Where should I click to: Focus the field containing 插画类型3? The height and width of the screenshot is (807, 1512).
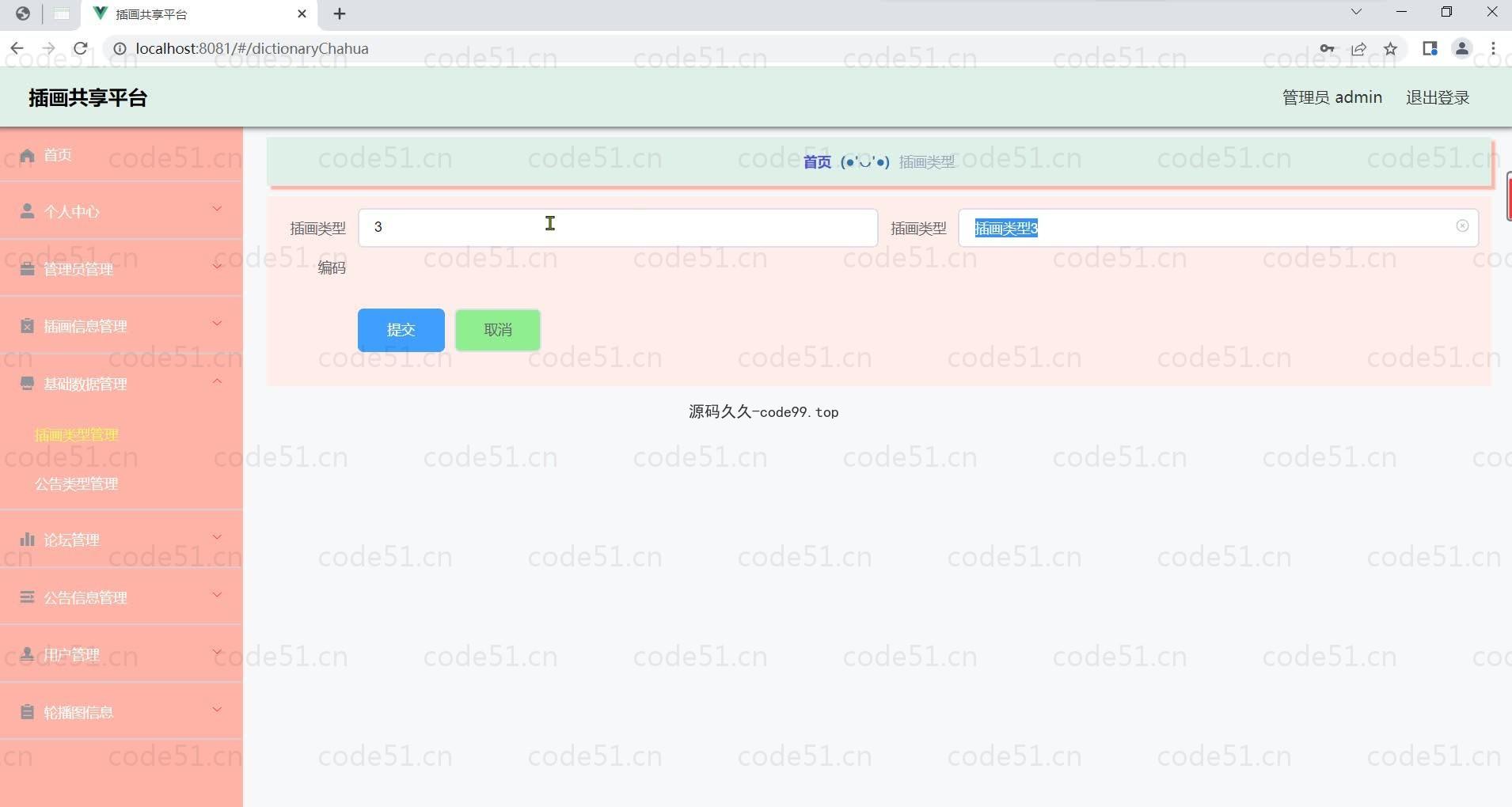coord(1218,228)
